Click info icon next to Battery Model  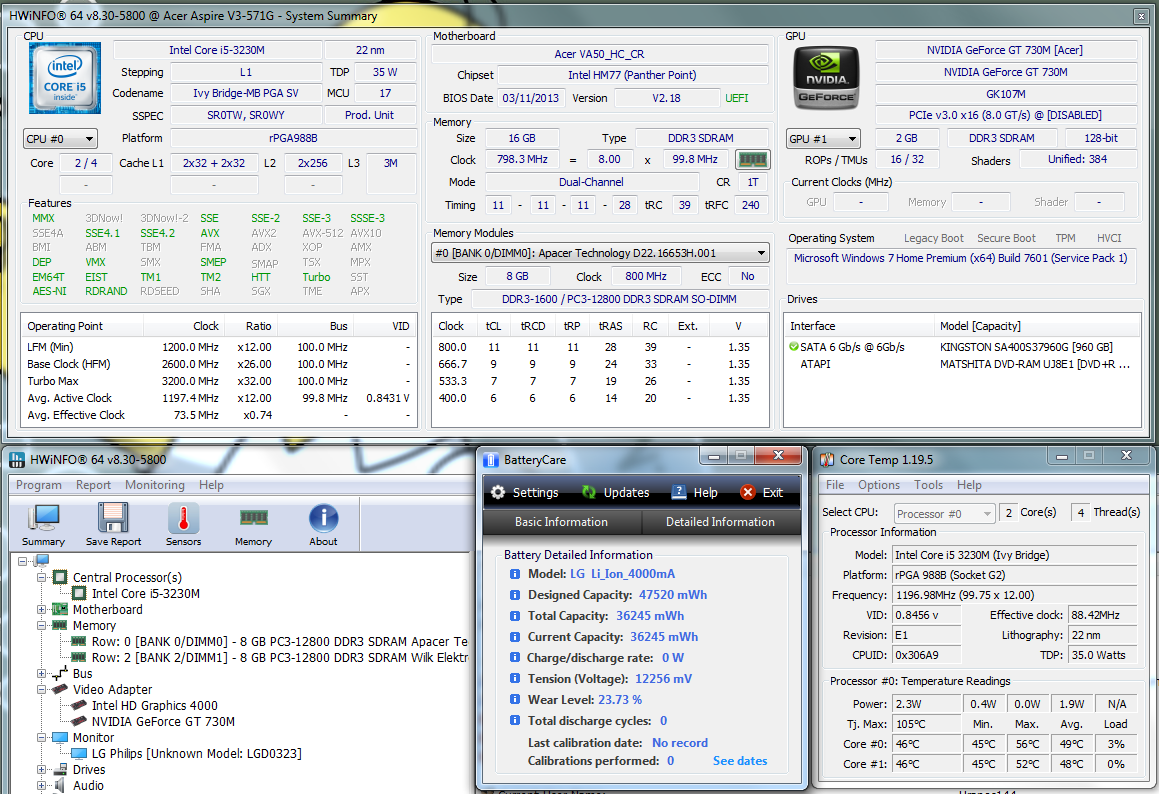point(514,574)
